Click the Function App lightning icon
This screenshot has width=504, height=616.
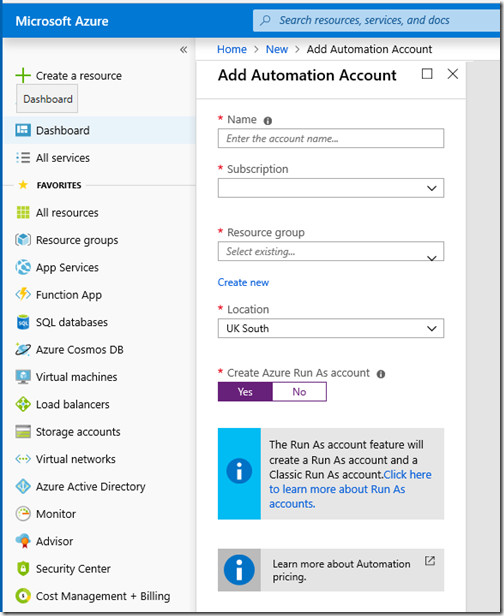[x=23, y=294]
